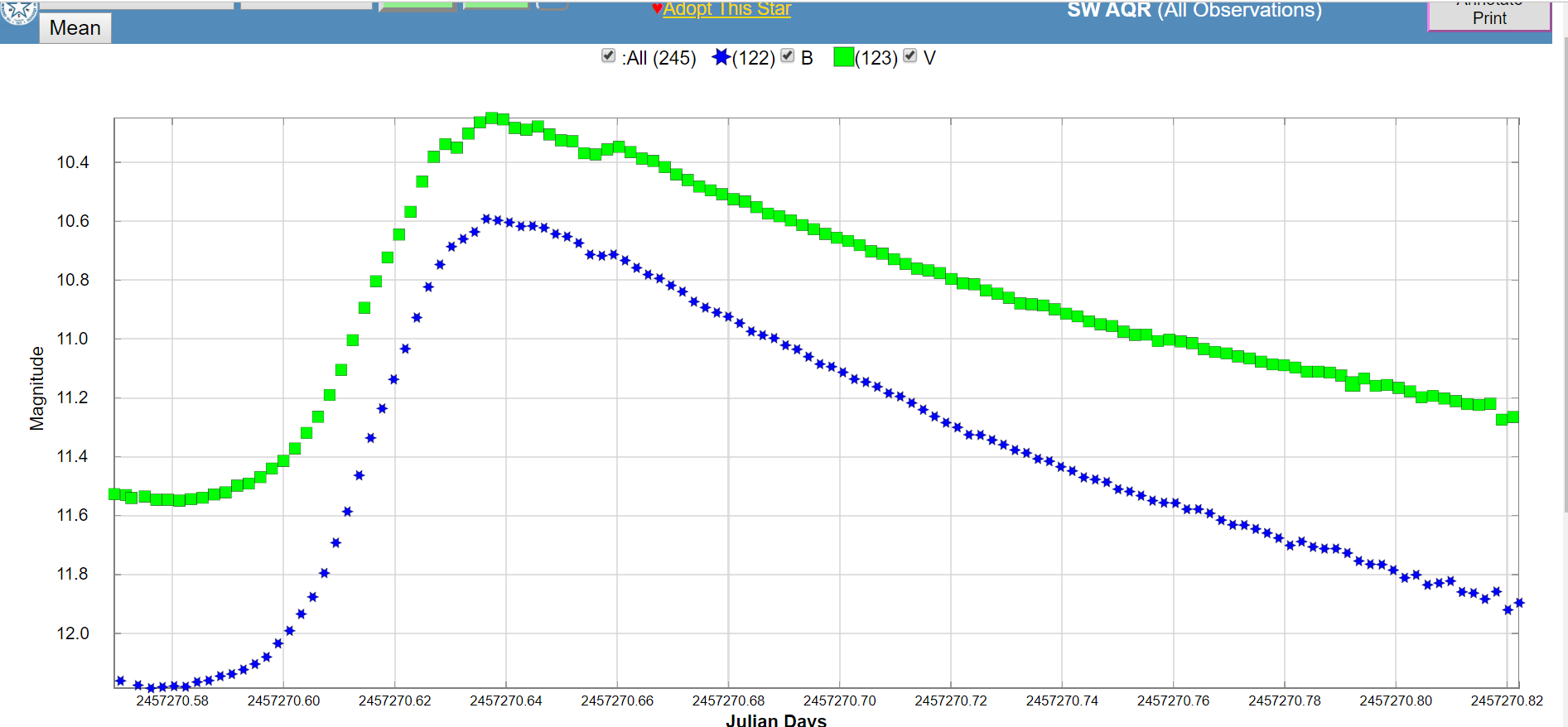Click the green square V-band legend swatch
Screen dimensions: 1568x727
[x=843, y=57]
